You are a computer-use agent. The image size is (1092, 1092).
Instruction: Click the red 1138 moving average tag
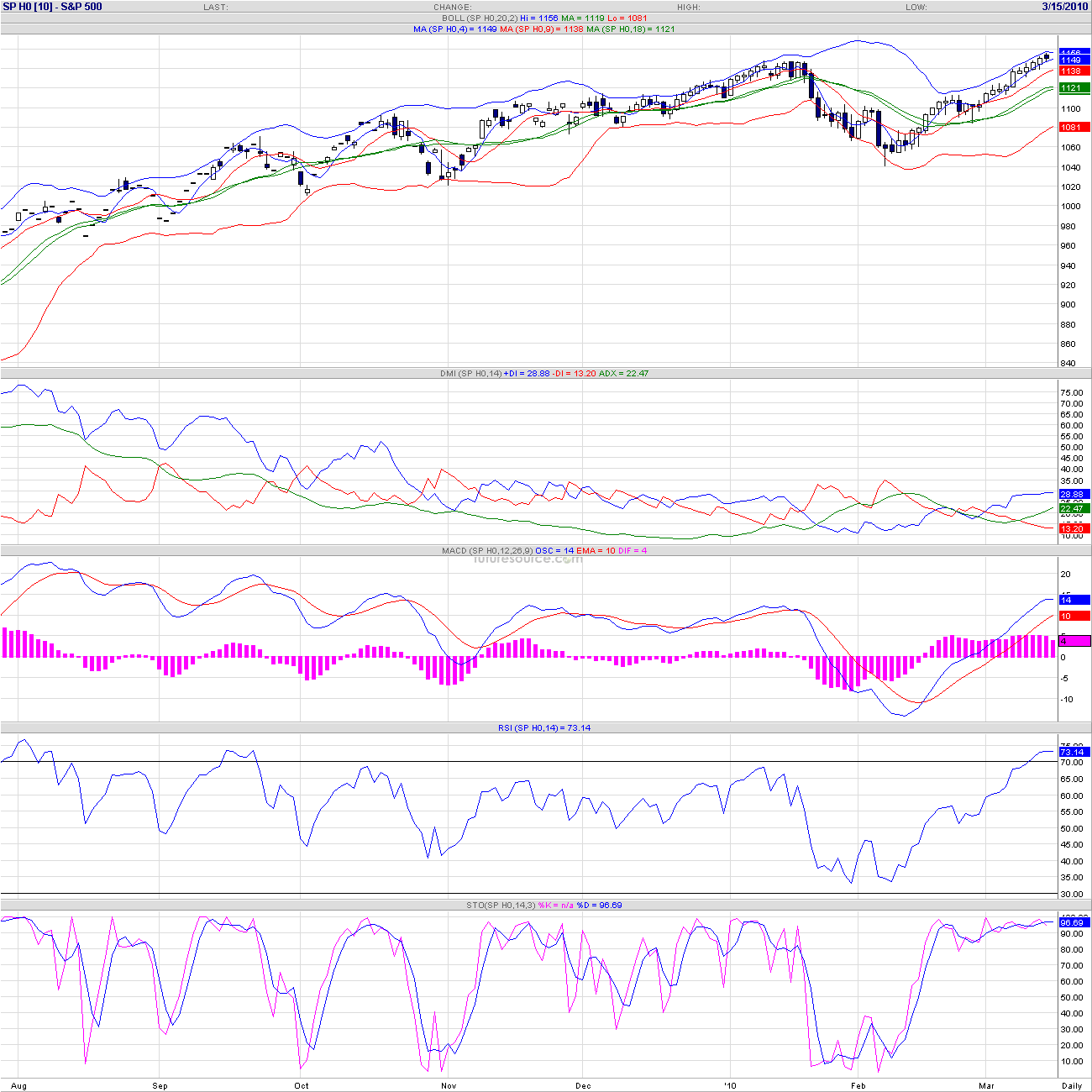1074,71
